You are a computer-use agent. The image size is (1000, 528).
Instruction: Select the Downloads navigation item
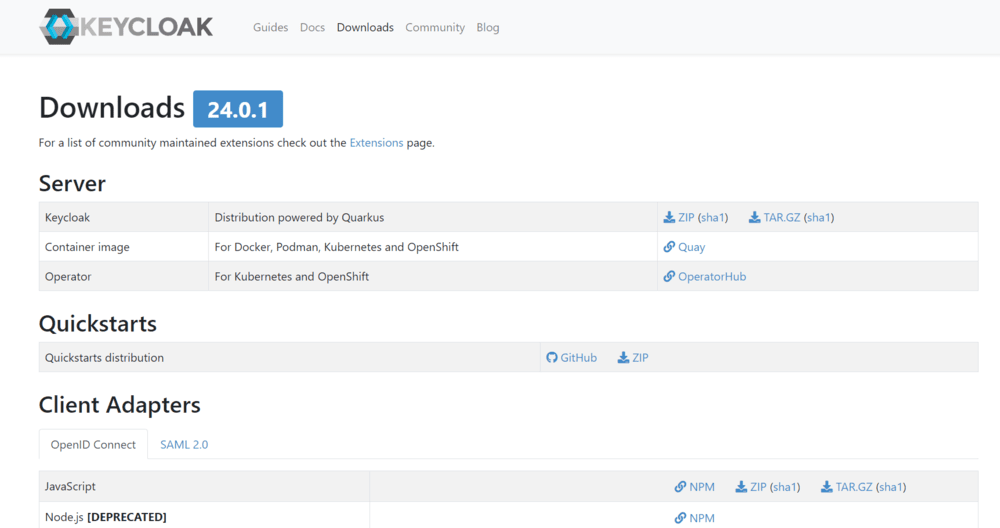pos(365,27)
